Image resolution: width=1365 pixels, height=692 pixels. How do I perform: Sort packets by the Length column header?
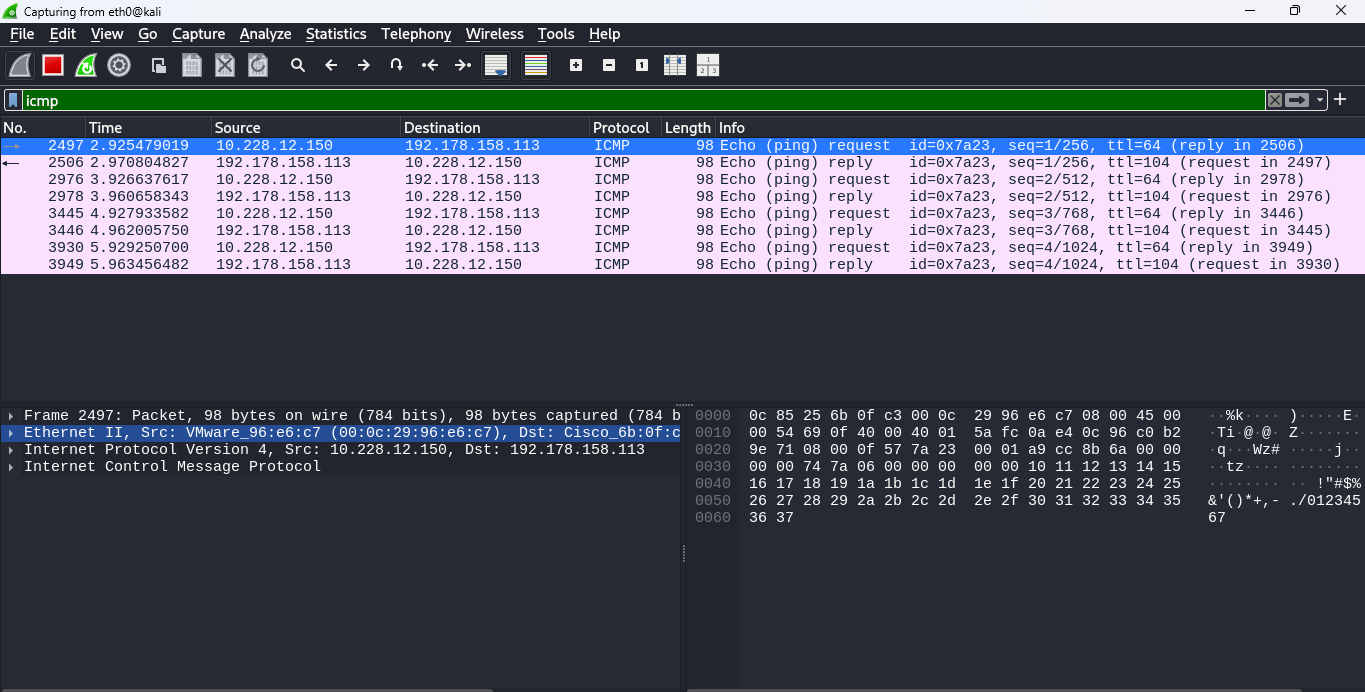(688, 128)
